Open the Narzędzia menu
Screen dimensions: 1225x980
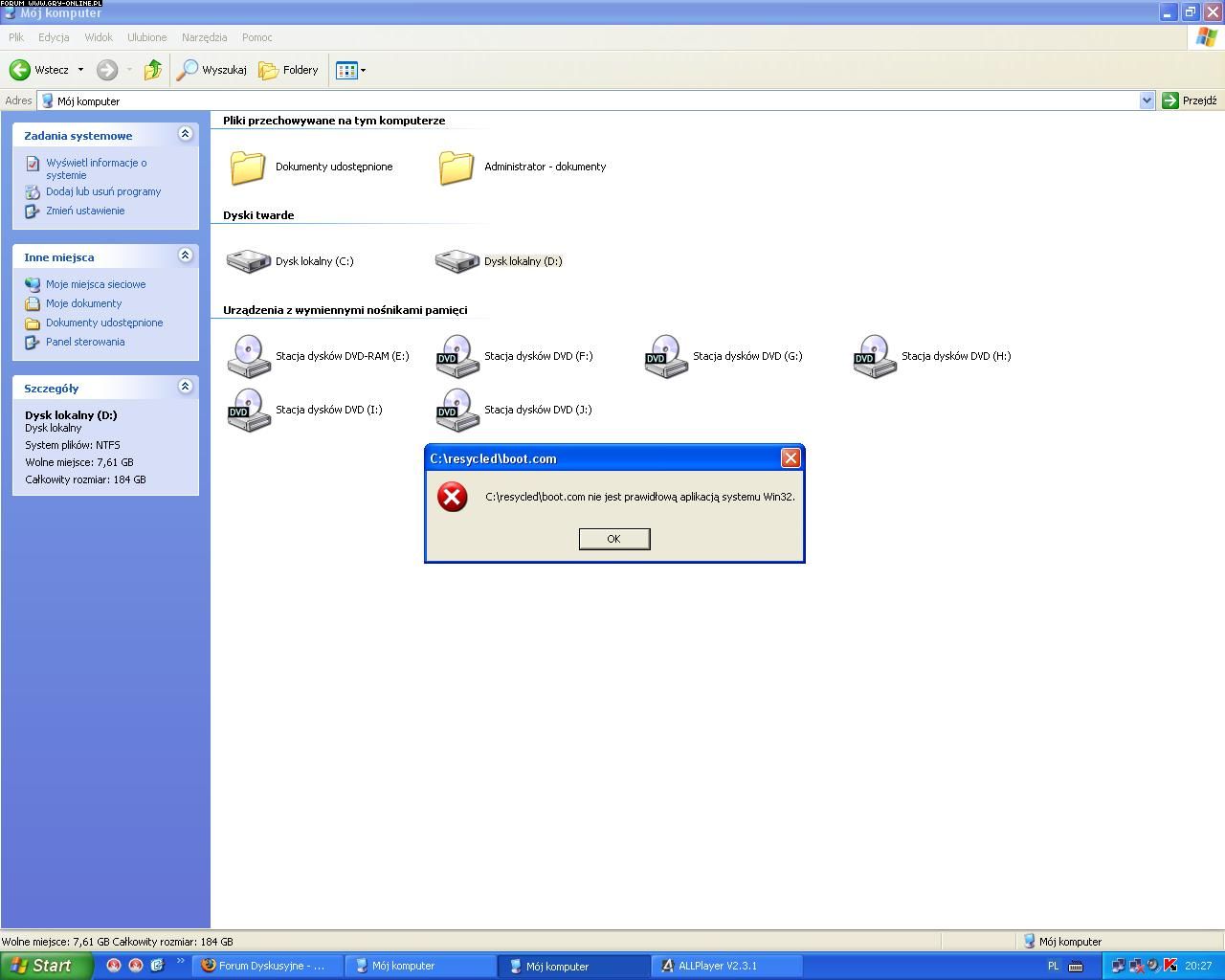tap(204, 37)
